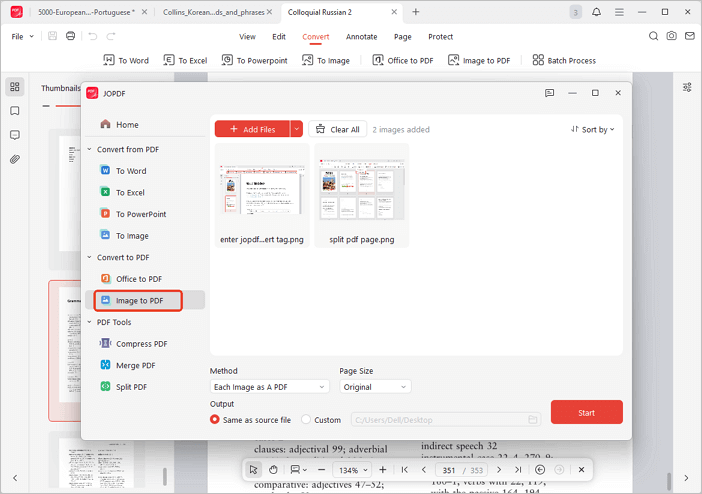This screenshot has width=702, height=494.
Task: Open the Protect menu tab
Action: [441, 37]
